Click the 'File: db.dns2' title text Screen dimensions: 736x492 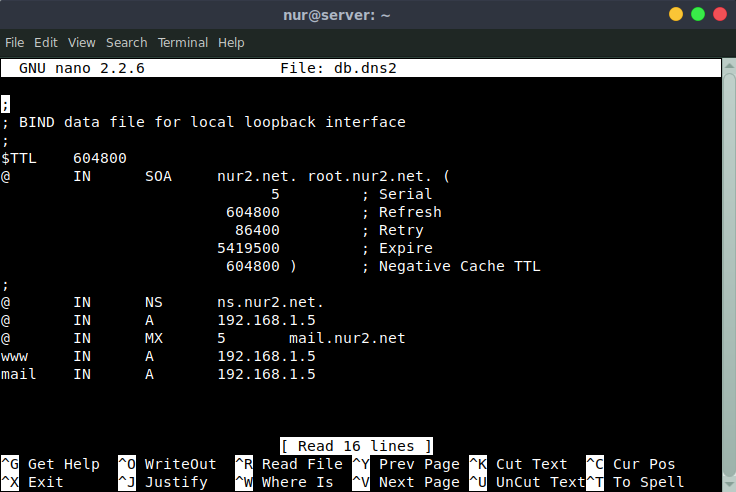pos(338,68)
